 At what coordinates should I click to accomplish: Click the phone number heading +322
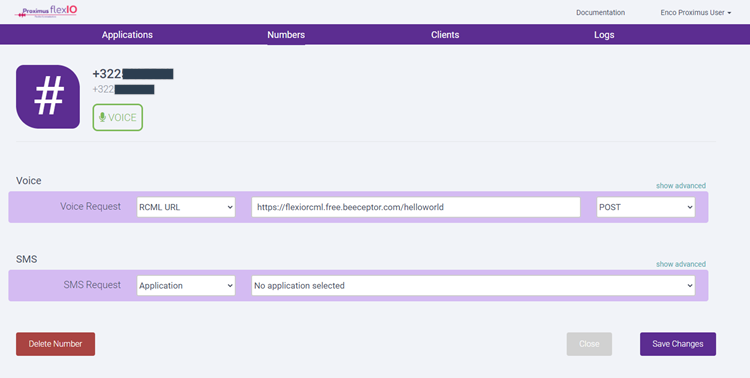[132, 74]
